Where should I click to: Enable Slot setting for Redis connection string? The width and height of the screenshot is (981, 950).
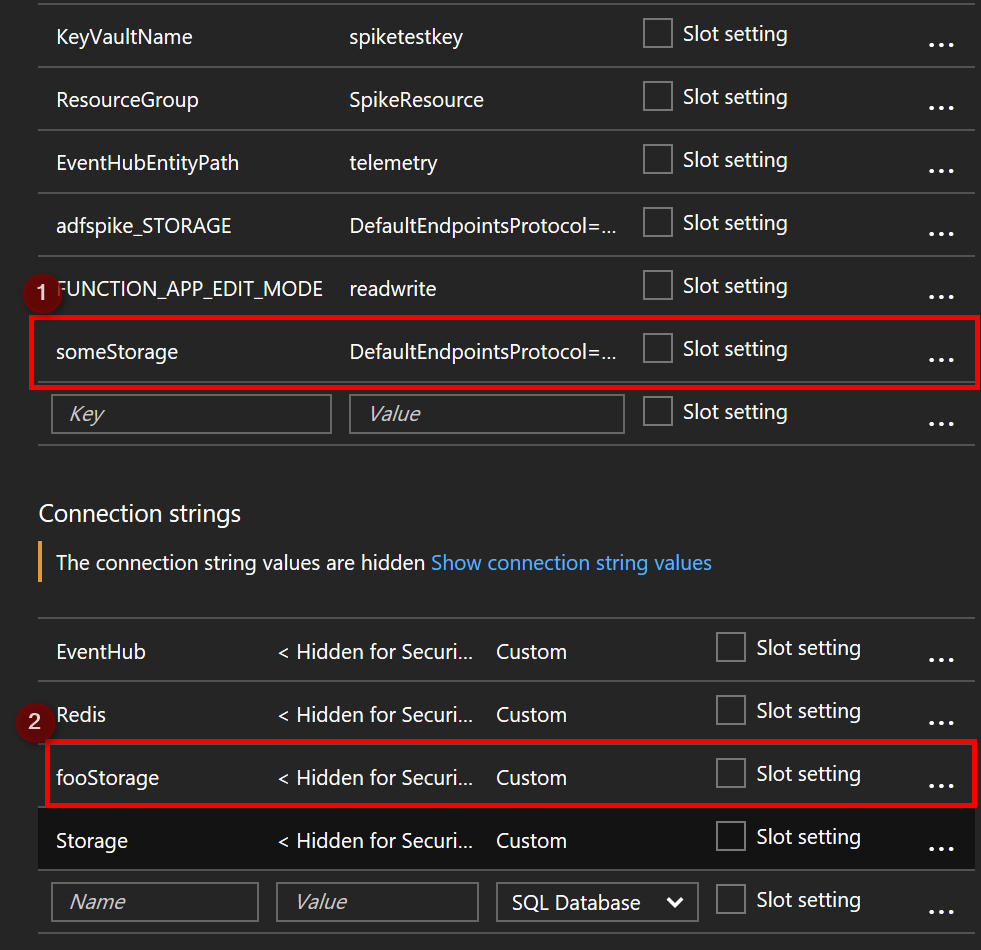click(731, 710)
